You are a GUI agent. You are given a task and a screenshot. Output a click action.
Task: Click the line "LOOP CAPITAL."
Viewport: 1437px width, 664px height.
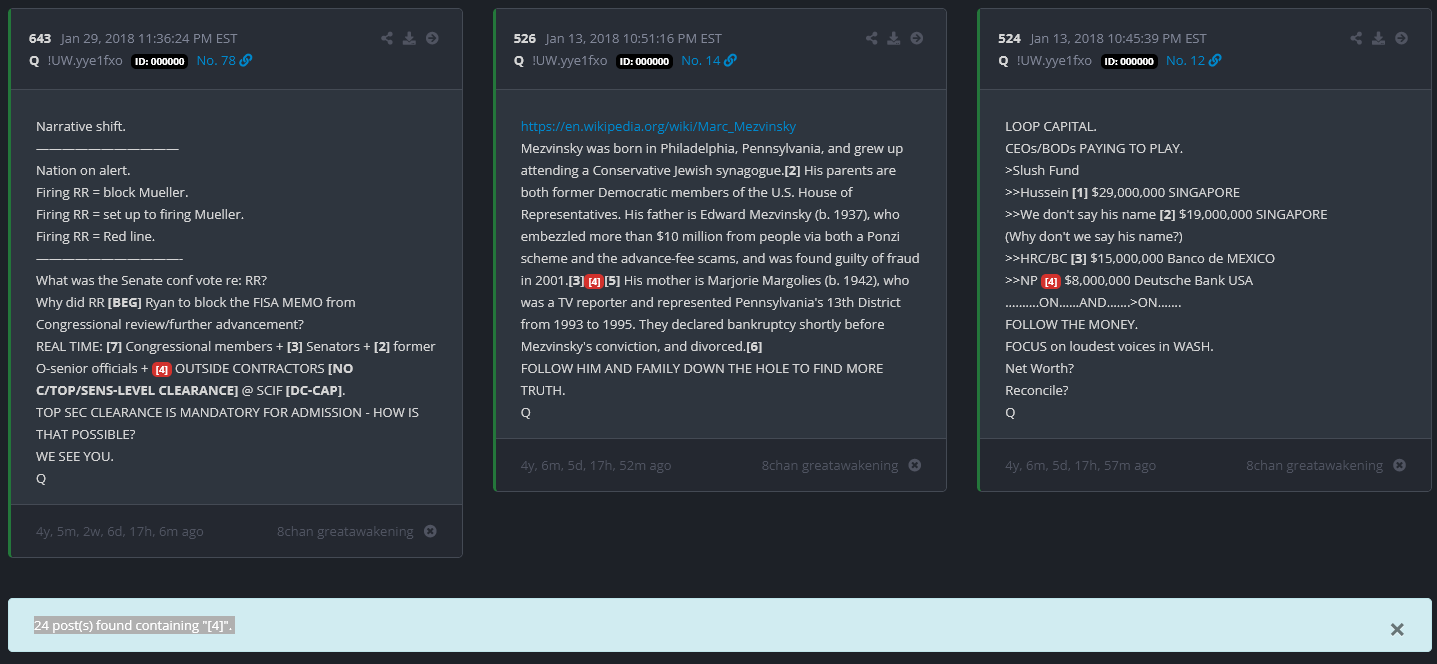point(1051,126)
